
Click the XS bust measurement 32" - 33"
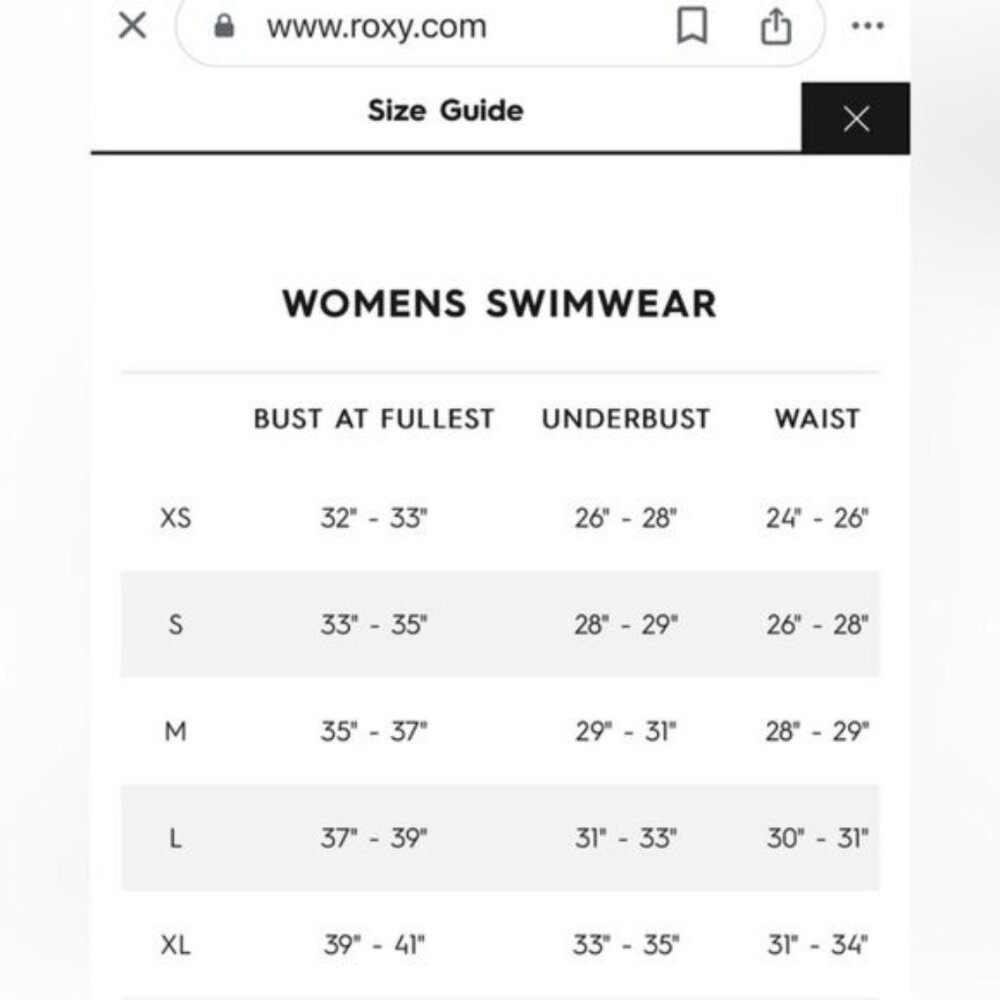click(374, 519)
